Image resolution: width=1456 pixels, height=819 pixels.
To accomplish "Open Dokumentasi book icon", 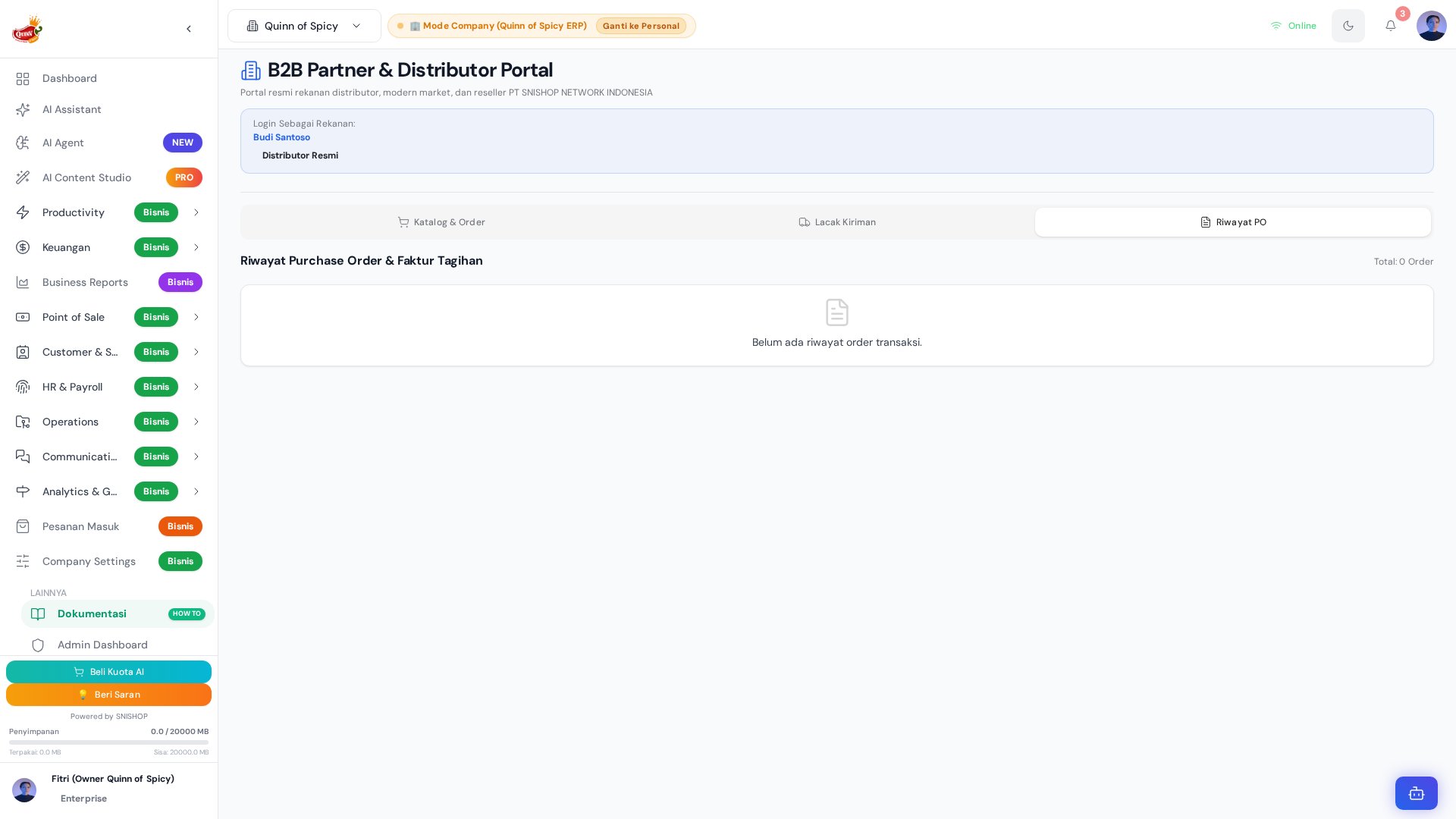I will point(38,614).
